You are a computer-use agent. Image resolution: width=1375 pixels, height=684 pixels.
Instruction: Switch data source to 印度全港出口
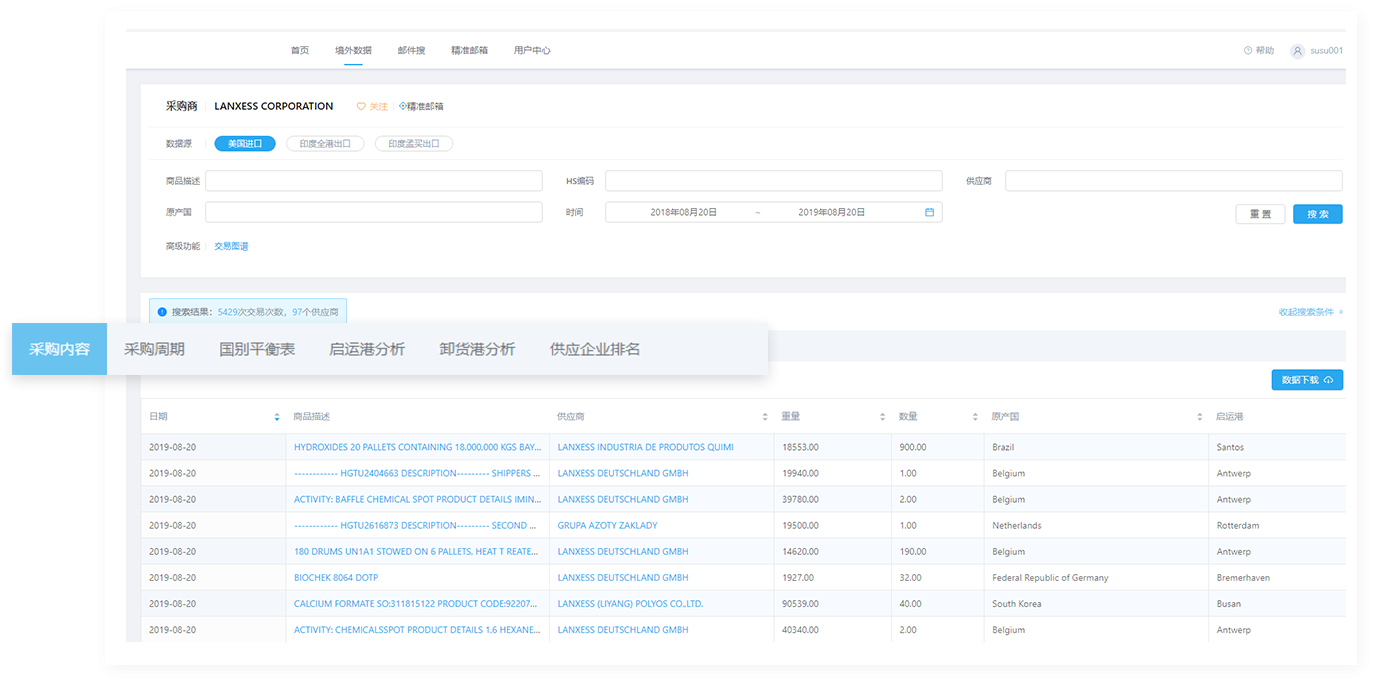tap(325, 144)
